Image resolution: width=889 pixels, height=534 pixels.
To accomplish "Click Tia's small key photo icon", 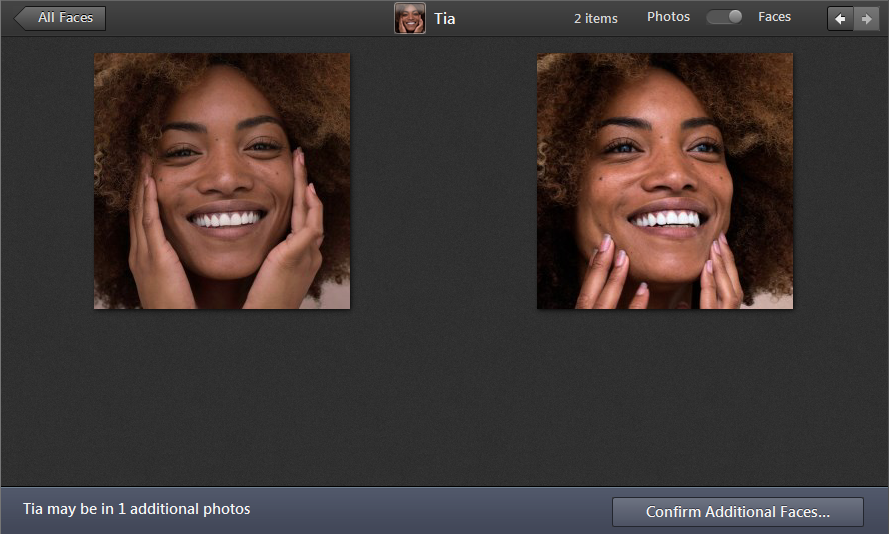I will coord(410,18).
